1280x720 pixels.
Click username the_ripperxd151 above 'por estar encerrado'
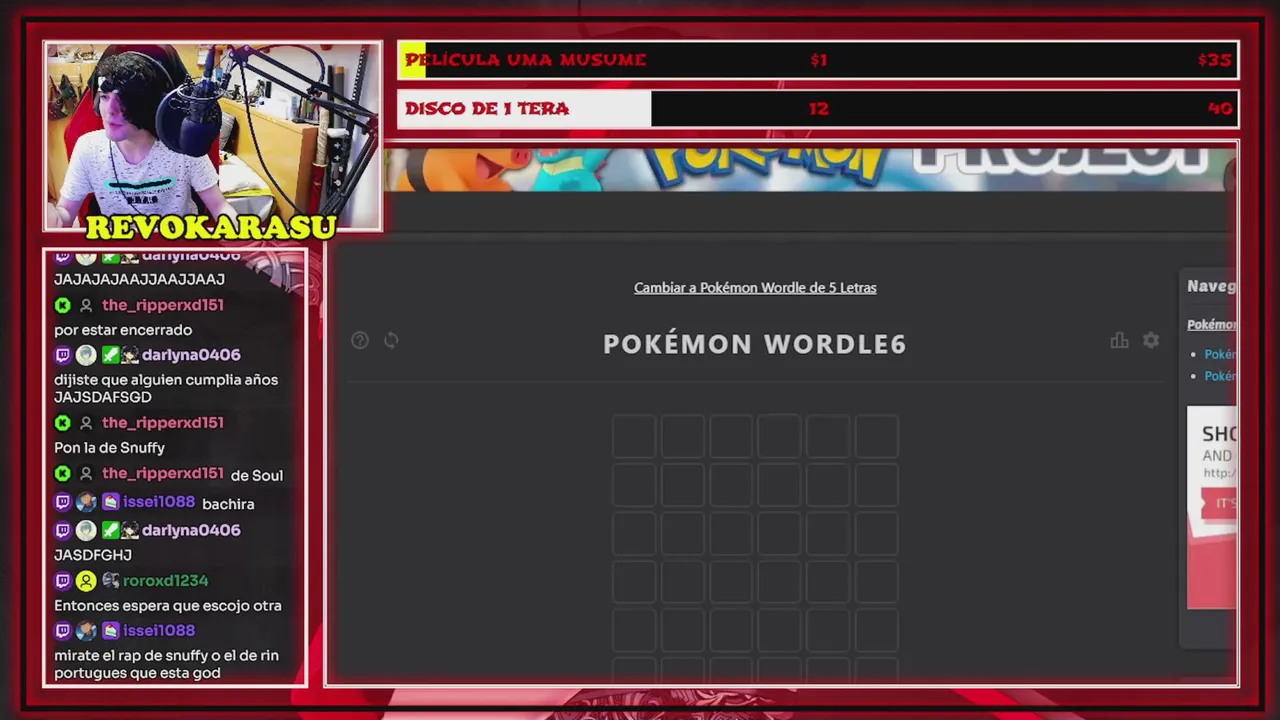point(163,305)
